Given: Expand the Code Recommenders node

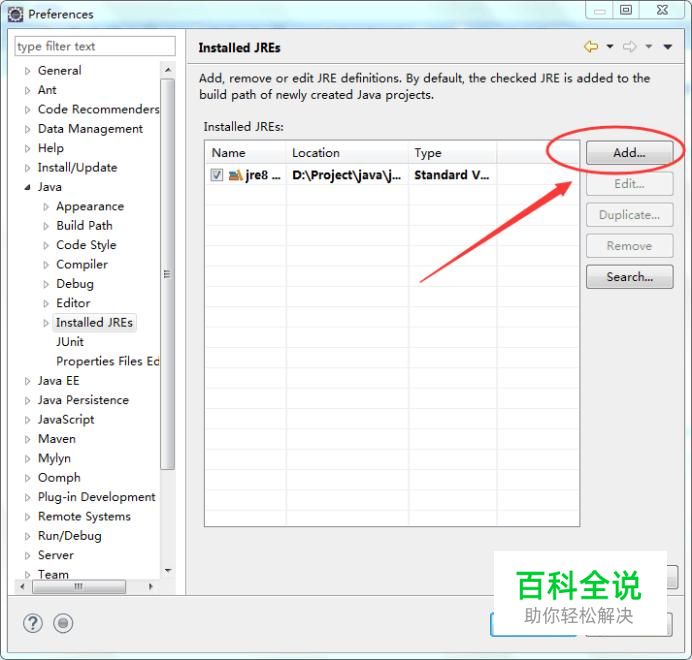Looking at the screenshot, I should pyautogui.click(x=27, y=109).
